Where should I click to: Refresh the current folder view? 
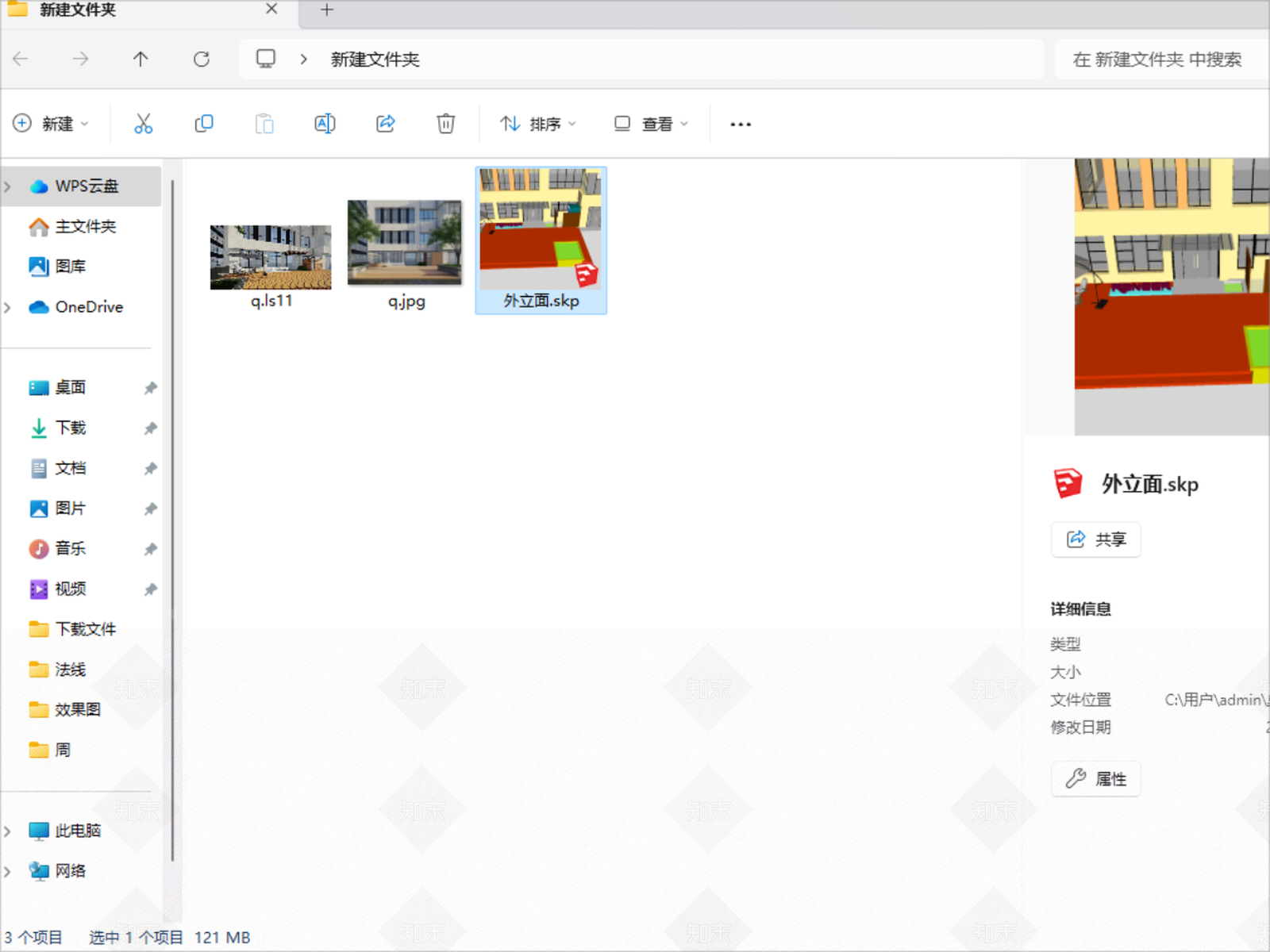pos(202,59)
